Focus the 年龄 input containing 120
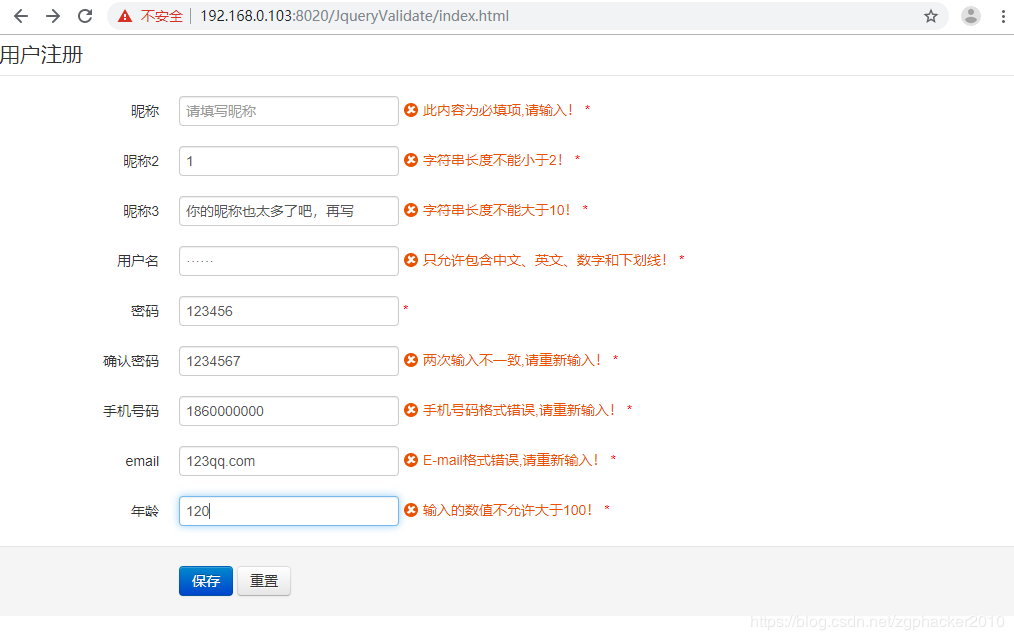 pyautogui.click(x=288, y=511)
